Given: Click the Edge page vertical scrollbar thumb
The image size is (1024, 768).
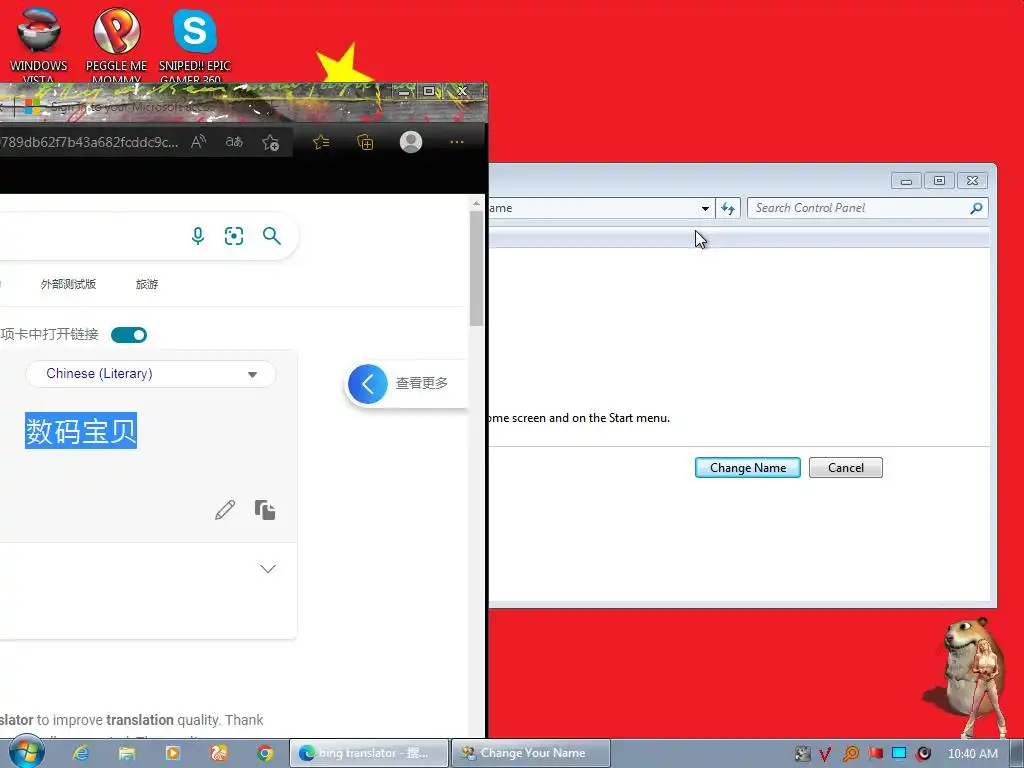Looking at the screenshot, I should 476,268.
